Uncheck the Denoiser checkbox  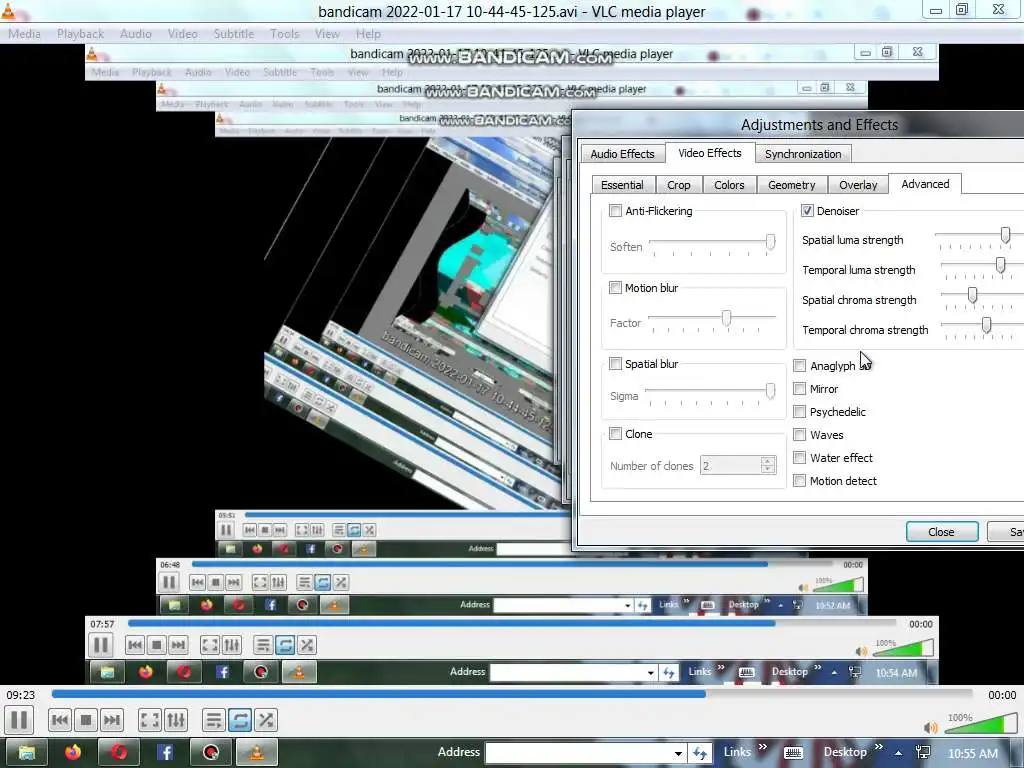point(807,210)
